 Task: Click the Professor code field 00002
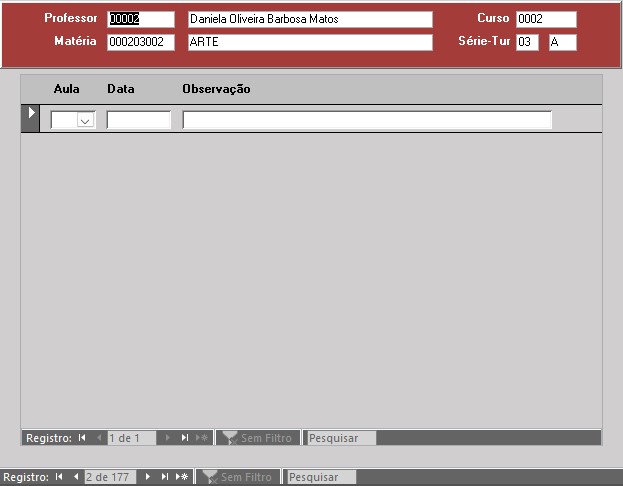point(141,19)
